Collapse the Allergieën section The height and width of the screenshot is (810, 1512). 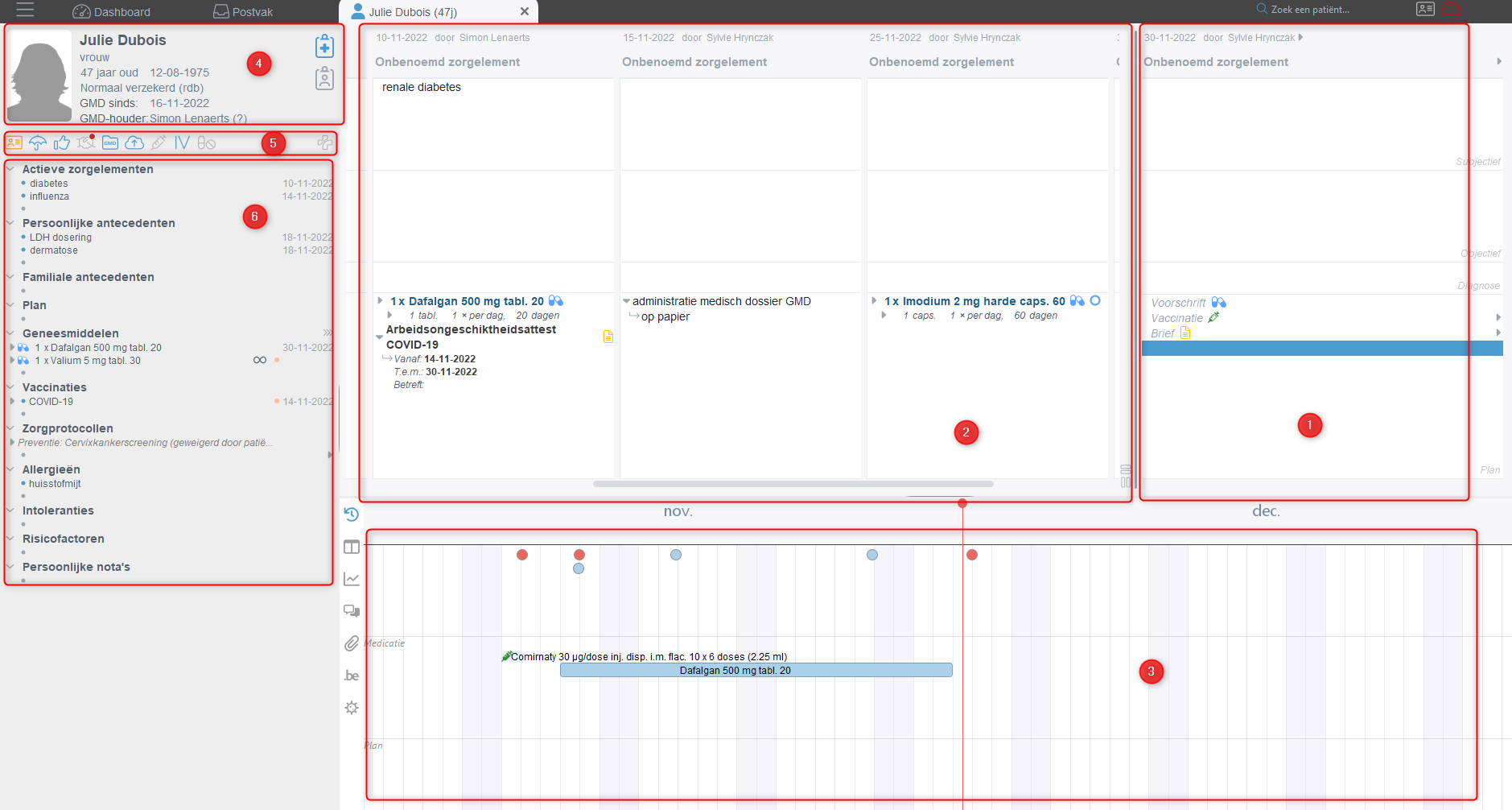(10, 469)
